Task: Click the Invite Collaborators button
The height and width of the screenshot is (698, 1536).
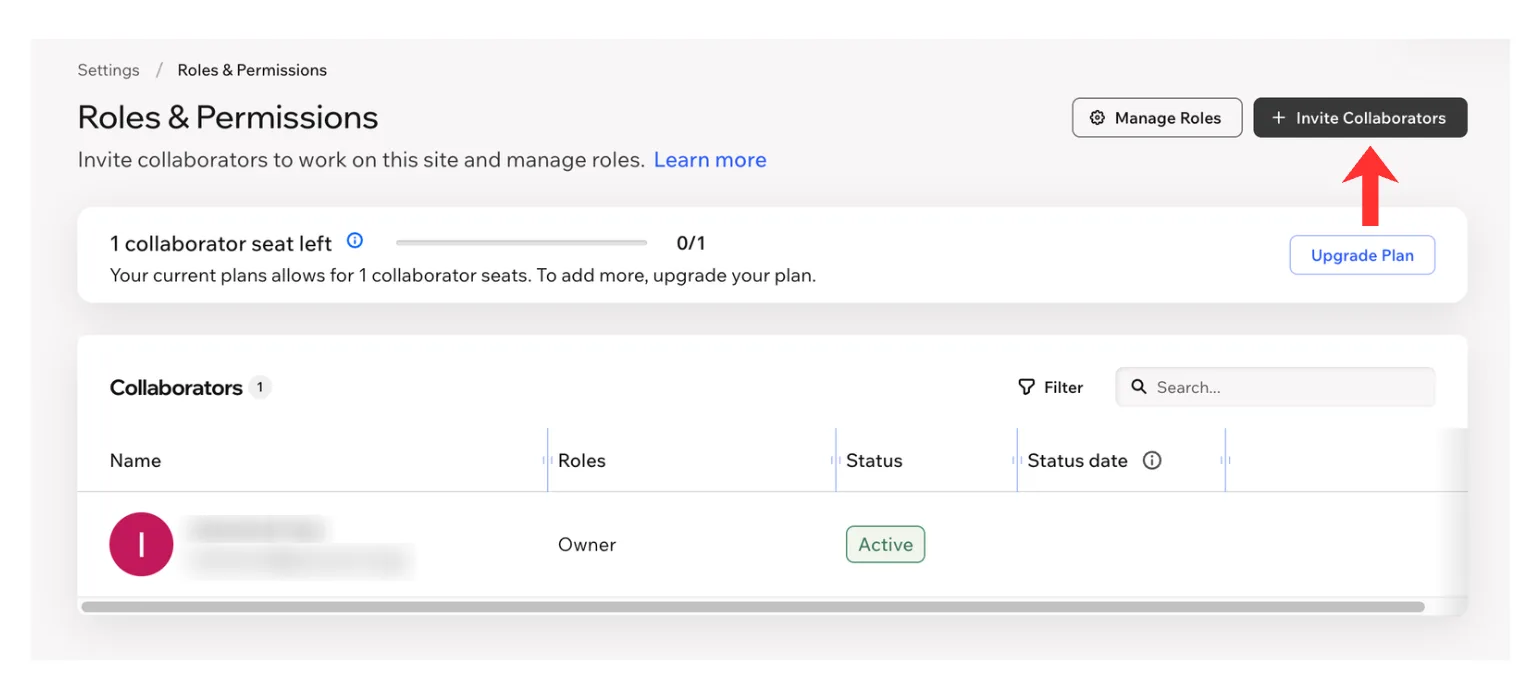Action: tap(1360, 118)
